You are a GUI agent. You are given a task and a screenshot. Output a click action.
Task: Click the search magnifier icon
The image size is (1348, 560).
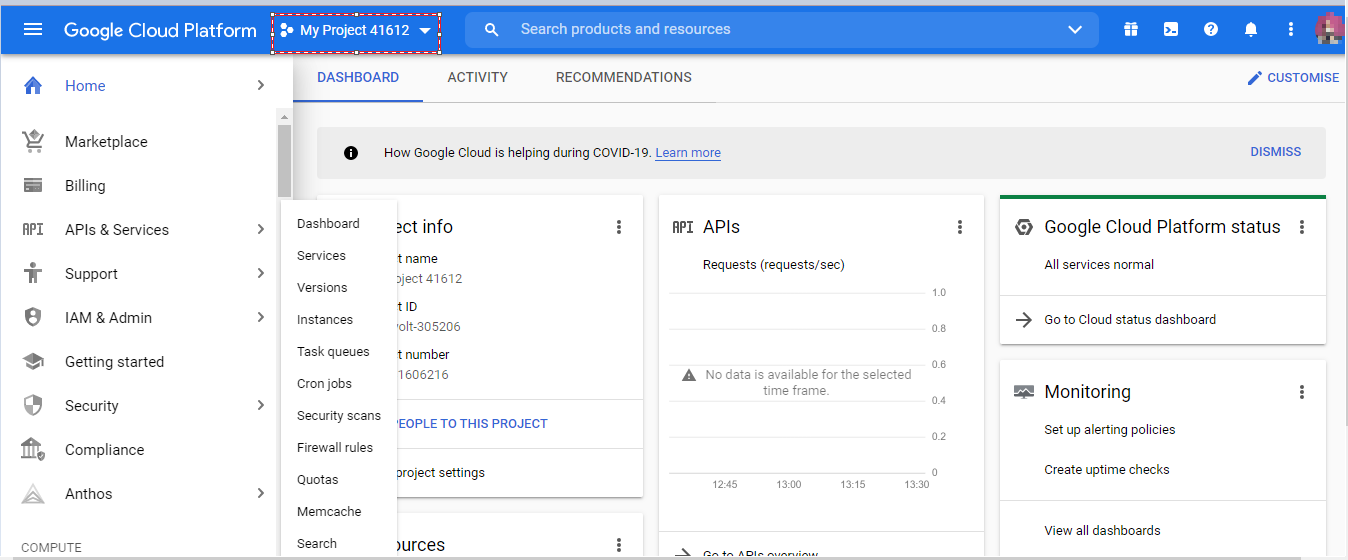(x=491, y=30)
